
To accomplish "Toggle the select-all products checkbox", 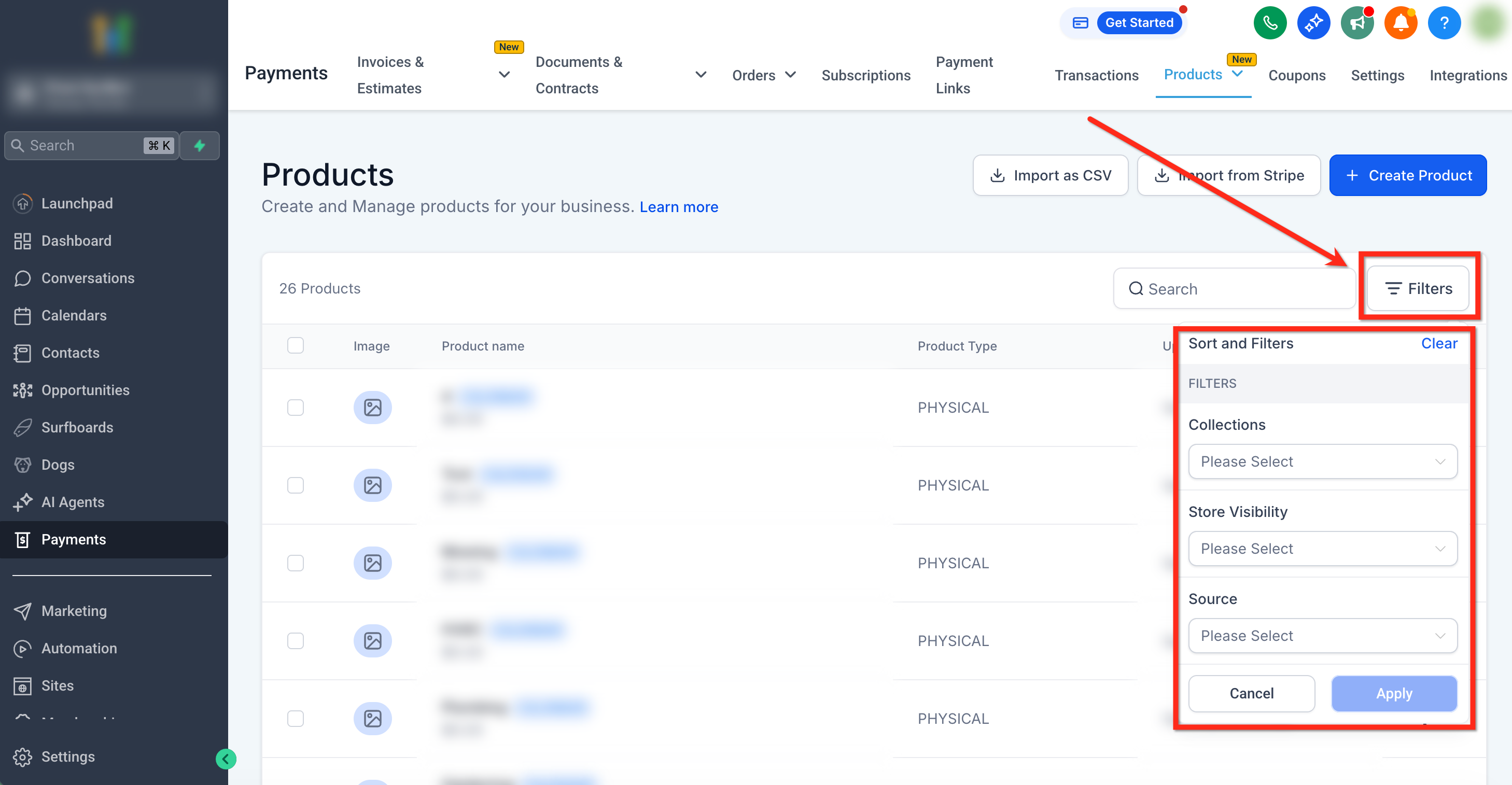I will (x=295, y=345).
